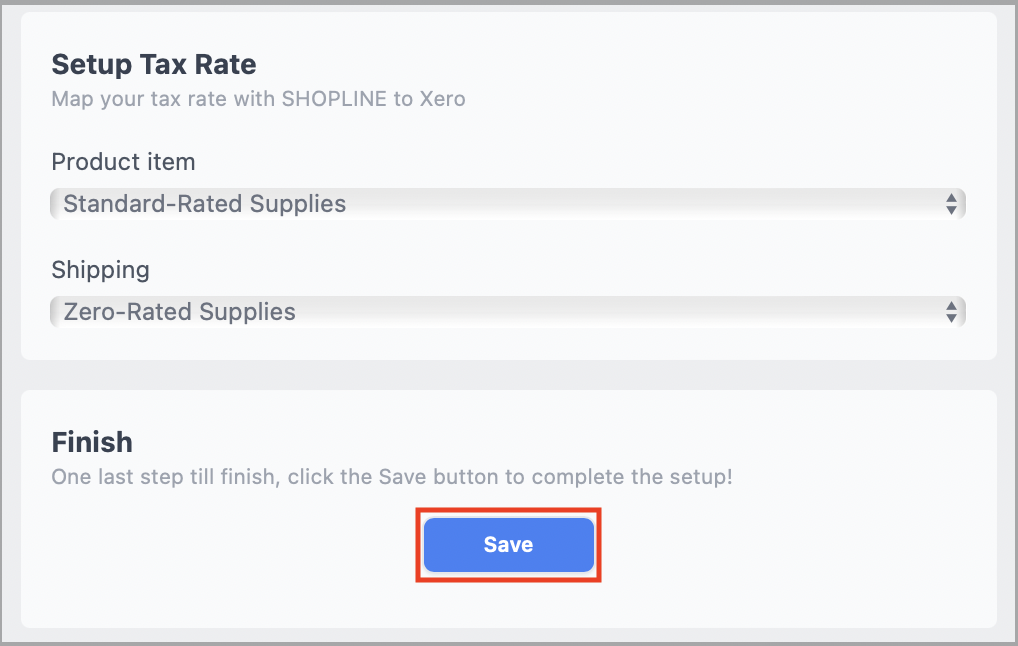Screen dimensions: 1018x646
Task: Expand the Standard-Rated Supplies selector
Action: click(x=507, y=203)
